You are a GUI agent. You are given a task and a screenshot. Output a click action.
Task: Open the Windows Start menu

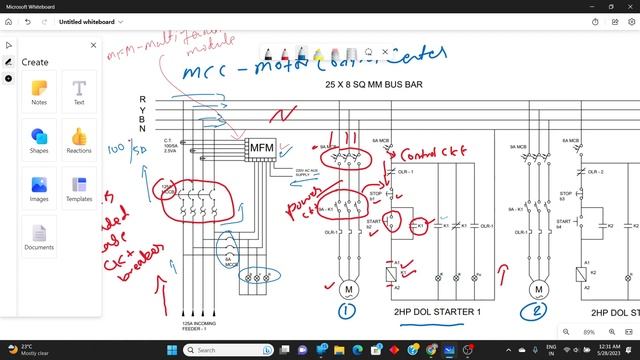point(172,350)
